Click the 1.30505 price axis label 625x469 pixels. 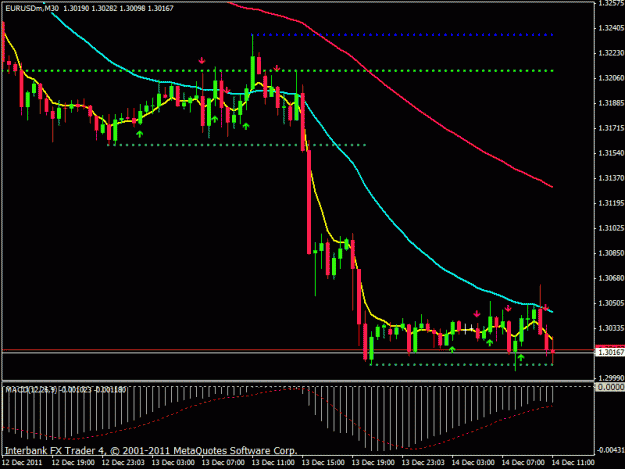611,303
